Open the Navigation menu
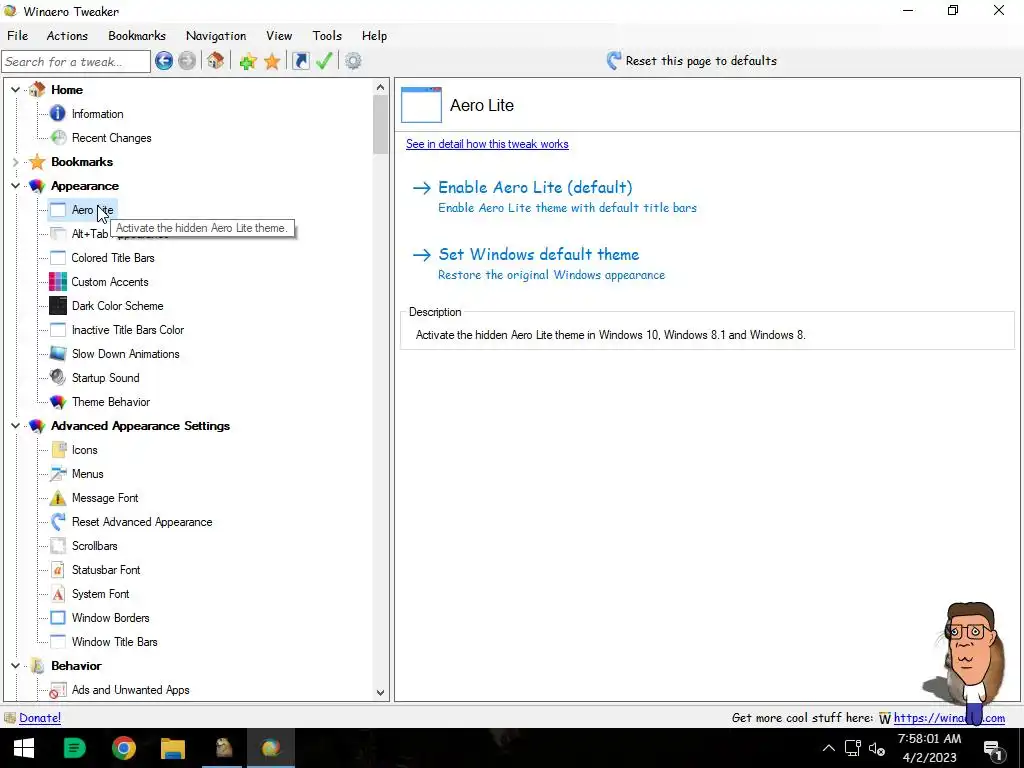The image size is (1024, 768). coord(216,36)
